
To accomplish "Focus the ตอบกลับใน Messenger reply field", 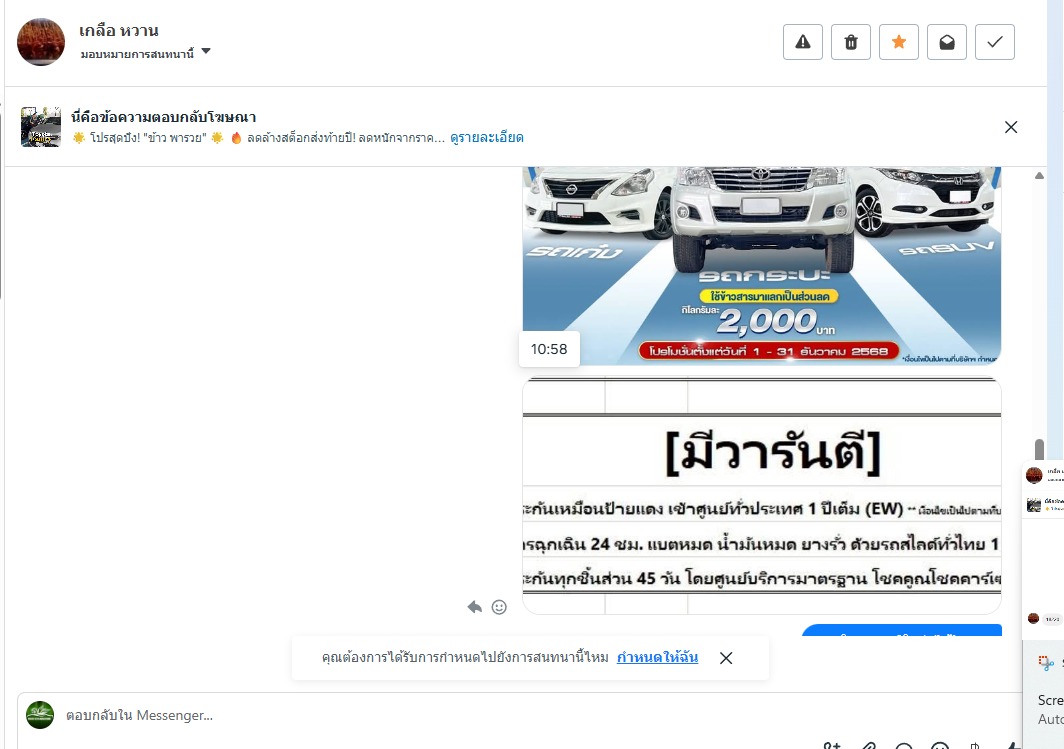I will click(x=516, y=715).
